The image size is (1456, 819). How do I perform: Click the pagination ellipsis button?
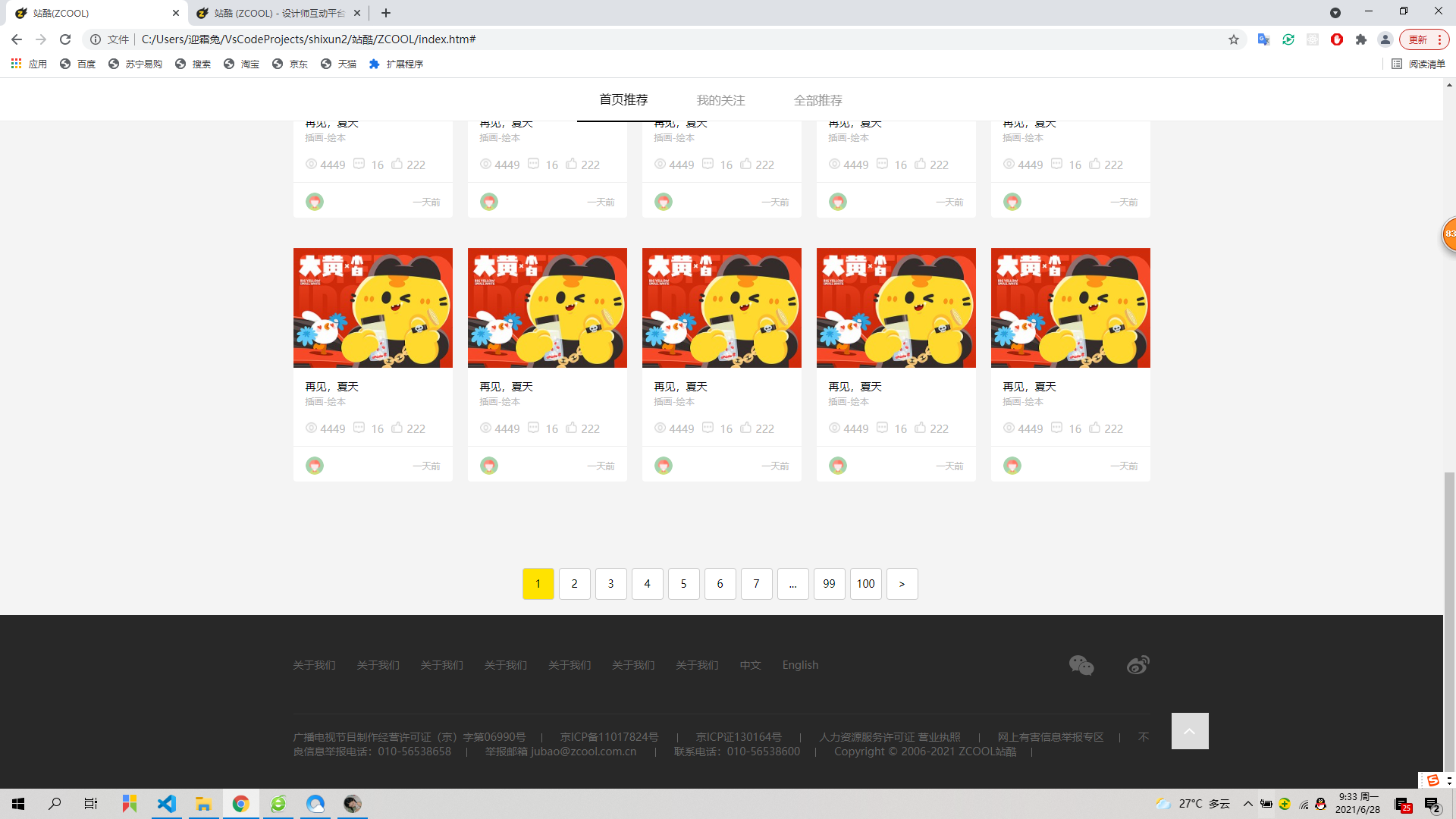click(793, 584)
